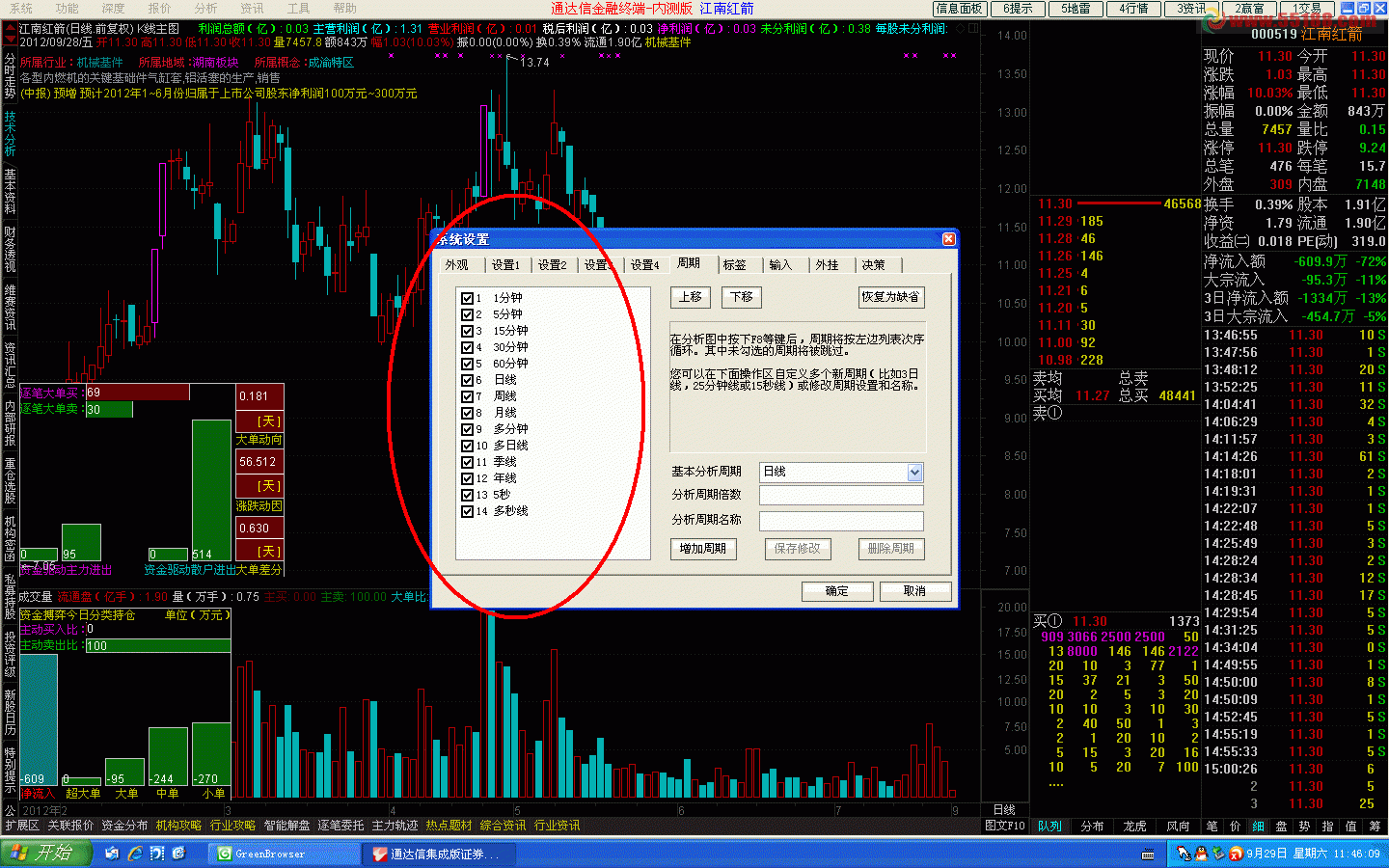Screen dimensions: 1389x868
Task: Click the diamond icon in chart header
Action: [959, 29]
